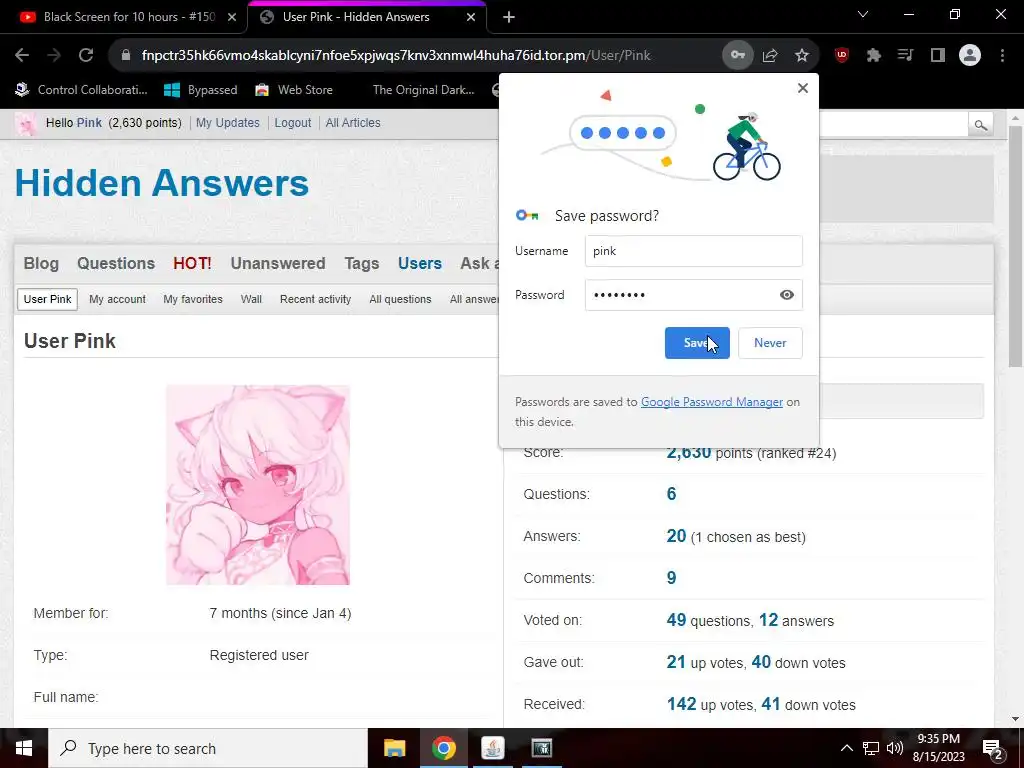Image resolution: width=1024 pixels, height=768 pixels.
Task: Click the browser back arrow
Action: 22,56
